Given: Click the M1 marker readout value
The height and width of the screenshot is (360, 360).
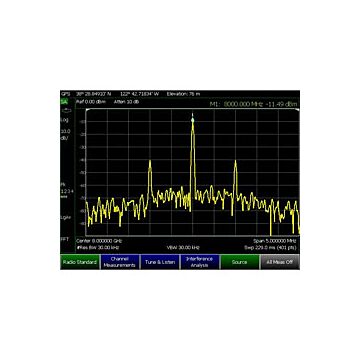Looking at the screenshot, I should (254, 104).
